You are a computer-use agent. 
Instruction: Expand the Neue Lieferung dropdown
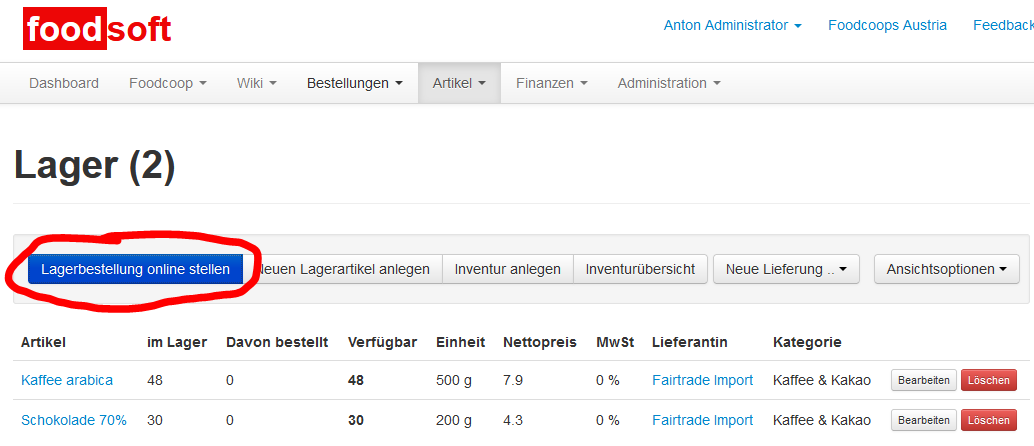[x=786, y=269]
